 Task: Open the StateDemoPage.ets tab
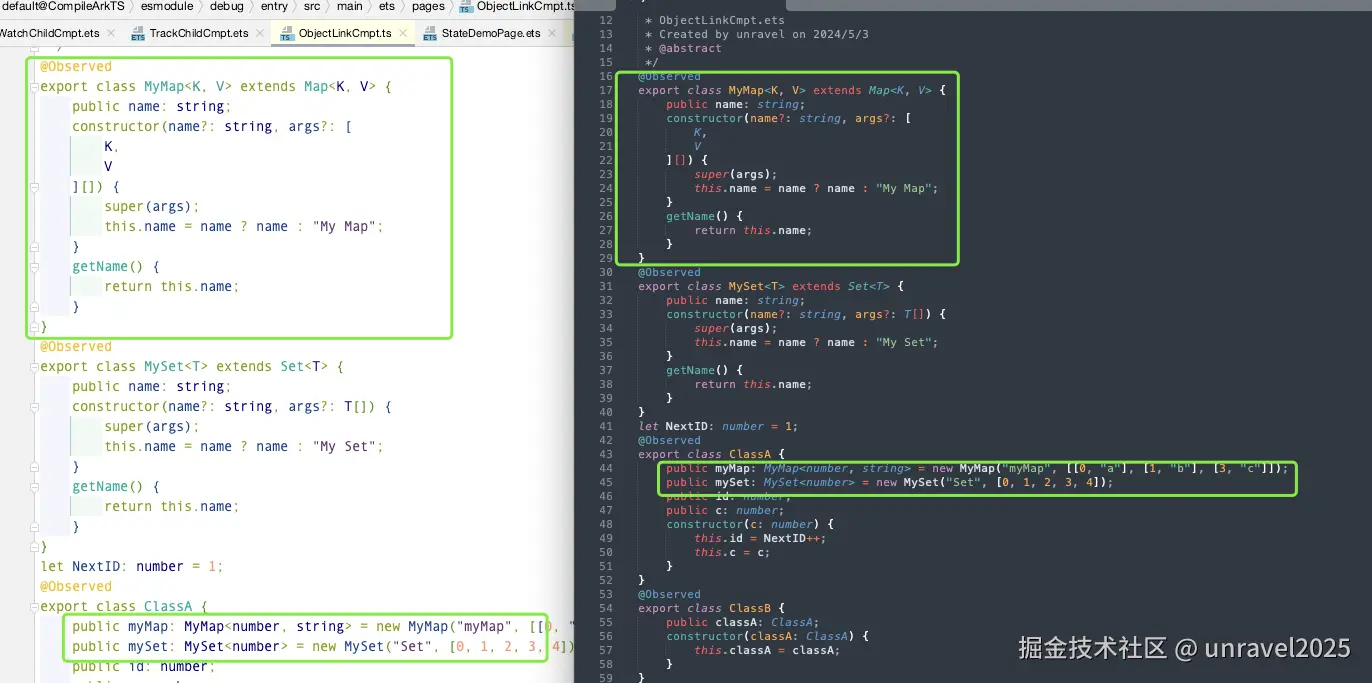point(491,33)
